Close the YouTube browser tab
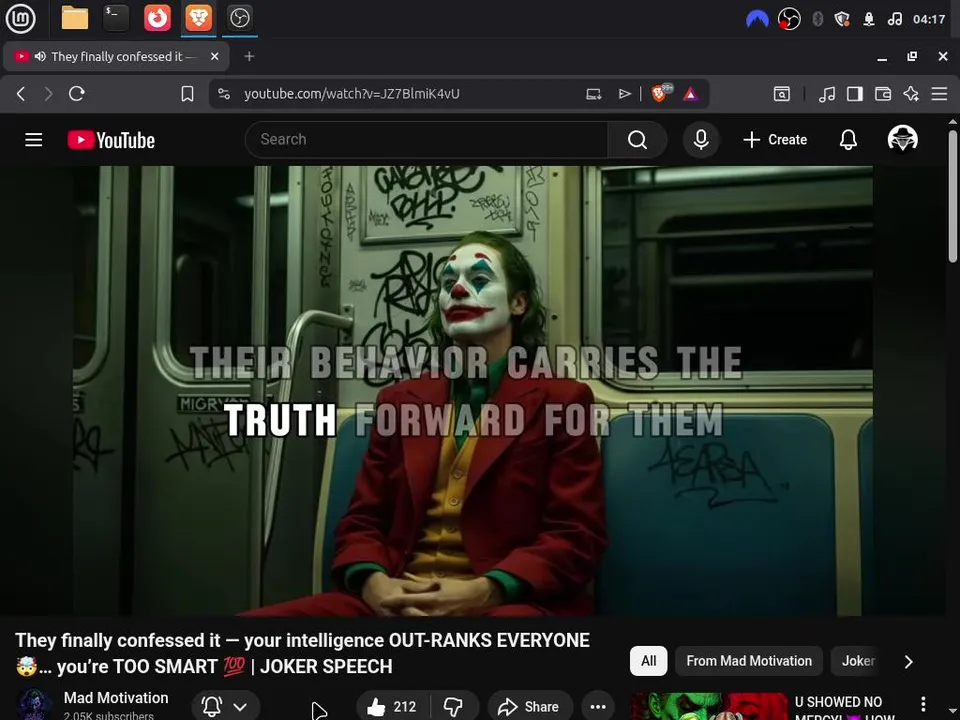Image resolution: width=960 pixels, height=720 pixels. (x=214, y=56)
